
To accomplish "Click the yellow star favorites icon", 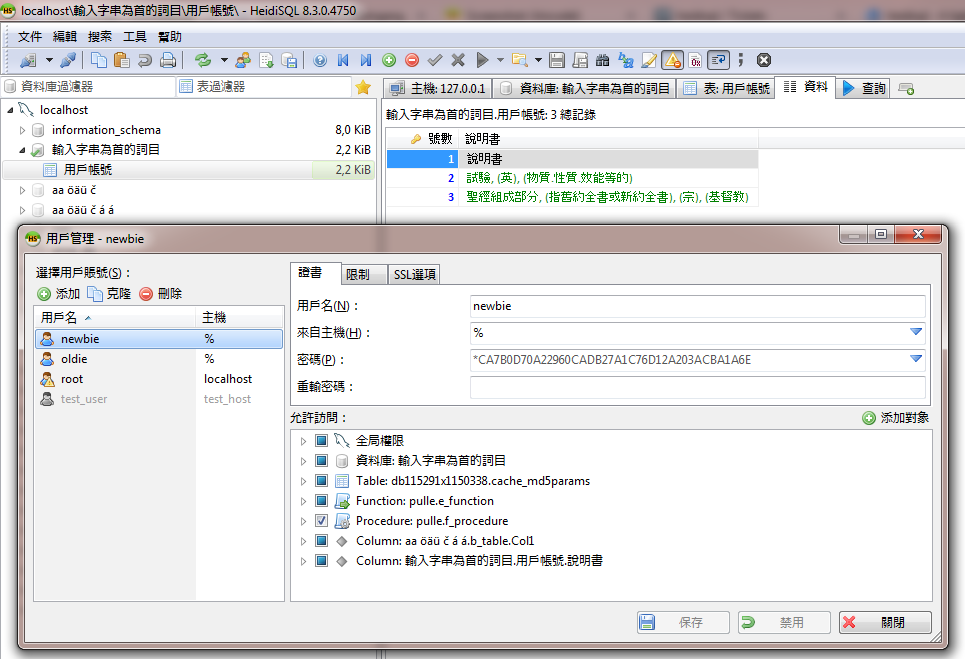I will pyautogui.click(x=363, y=87).
